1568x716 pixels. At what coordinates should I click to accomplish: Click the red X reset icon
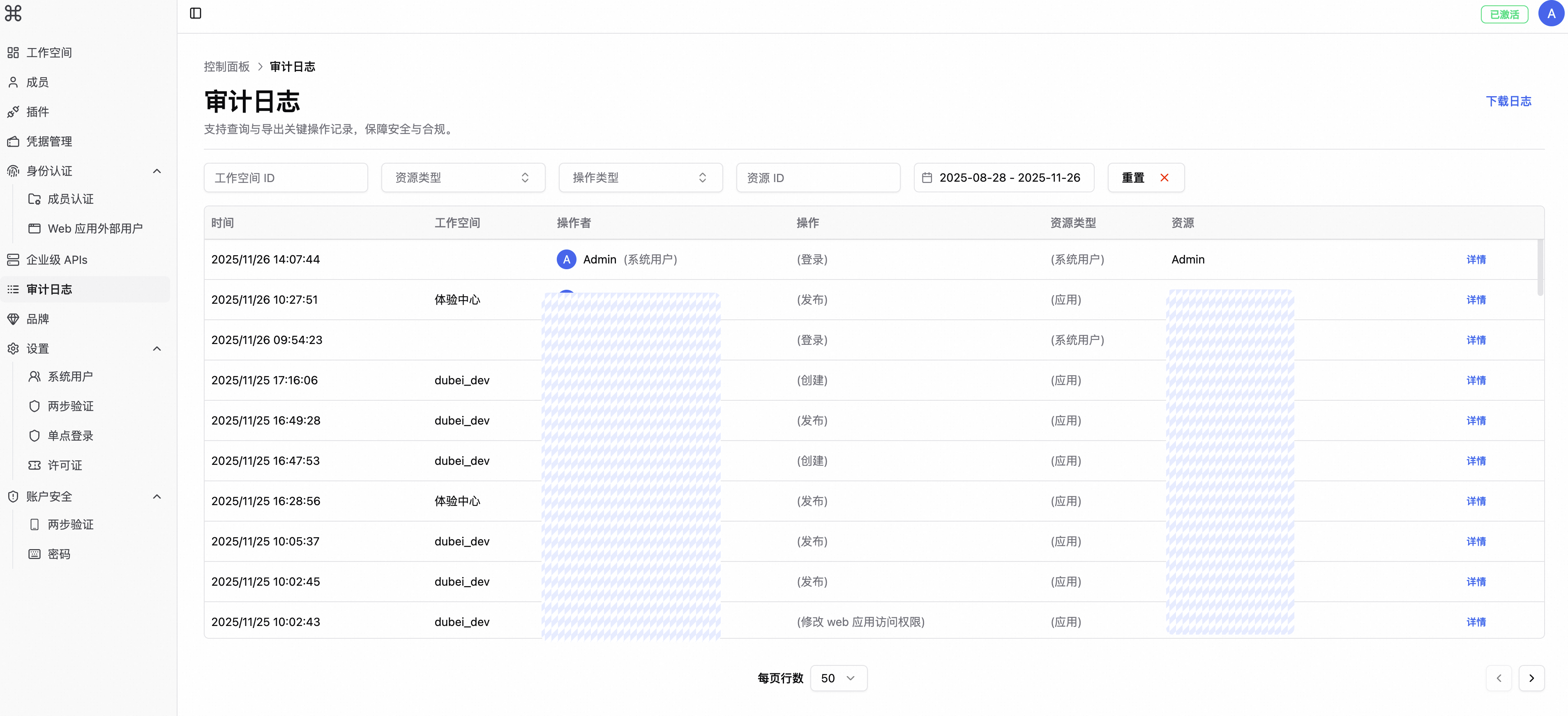pyautogui.click(x=1164, y=178)
